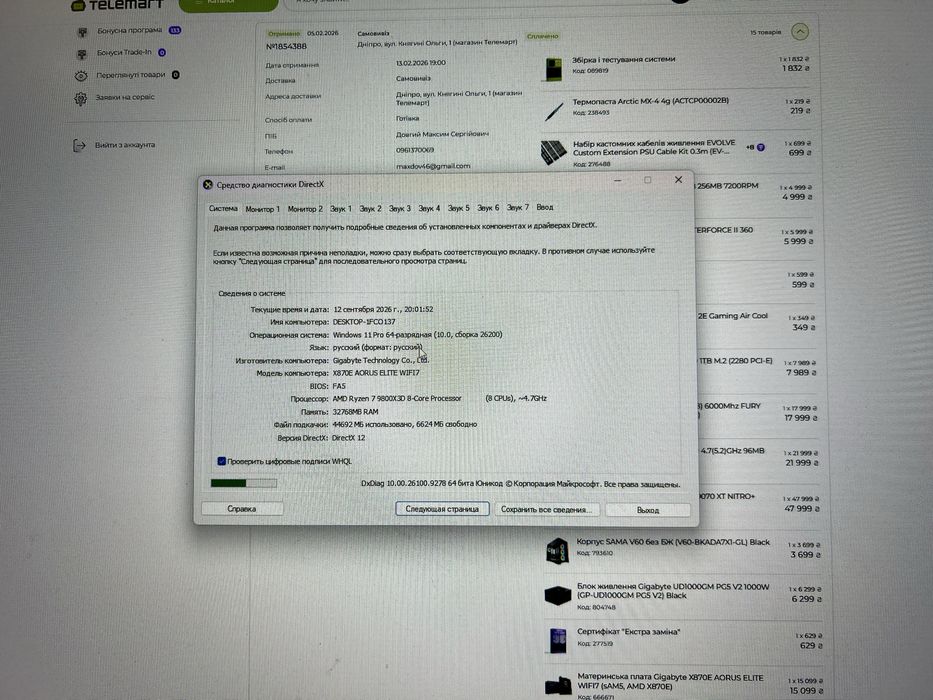Click the Telemart logo
Viewport: 933px width, 700px height.
point(117,5)
